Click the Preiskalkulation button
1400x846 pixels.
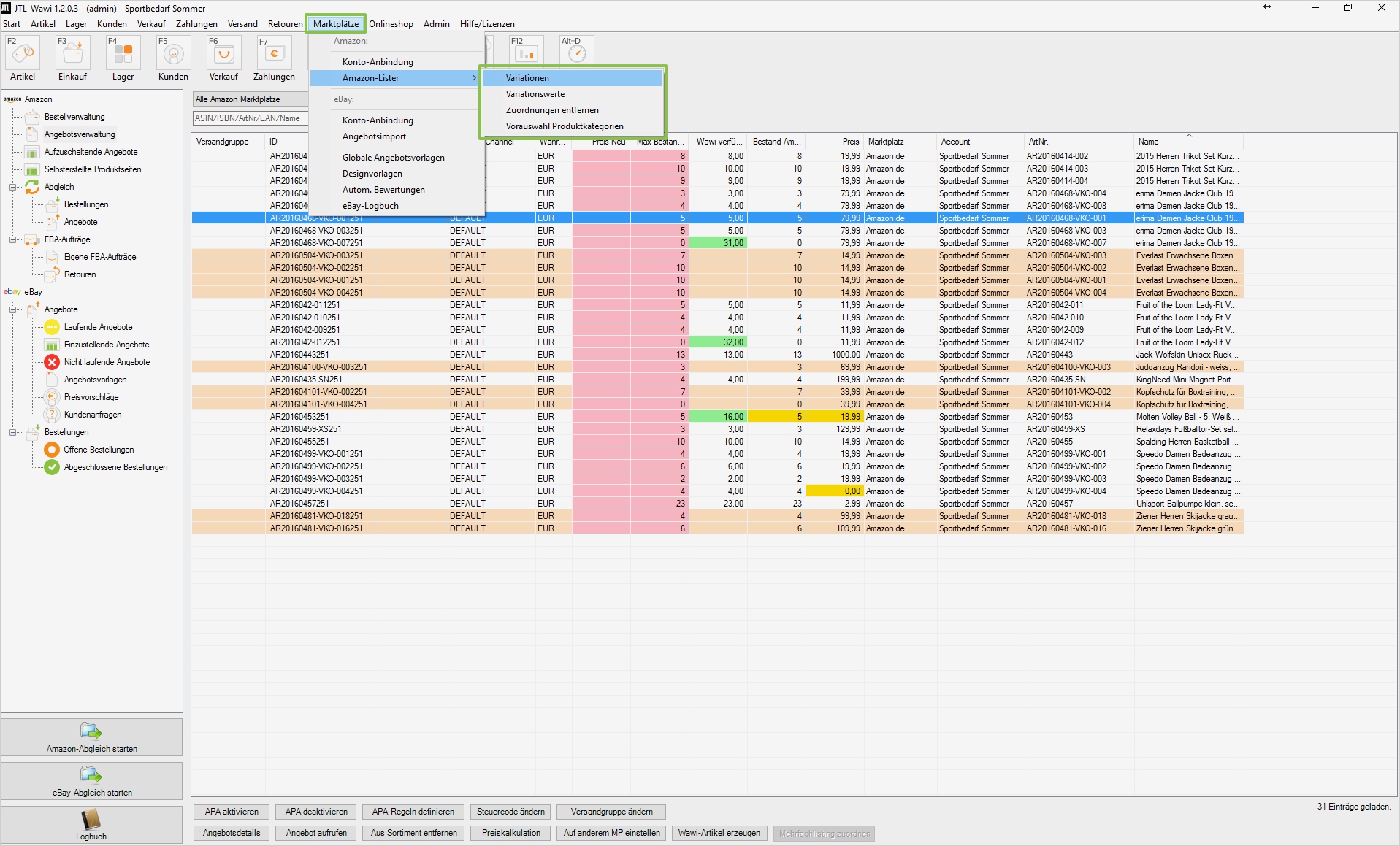coord(511,833)
